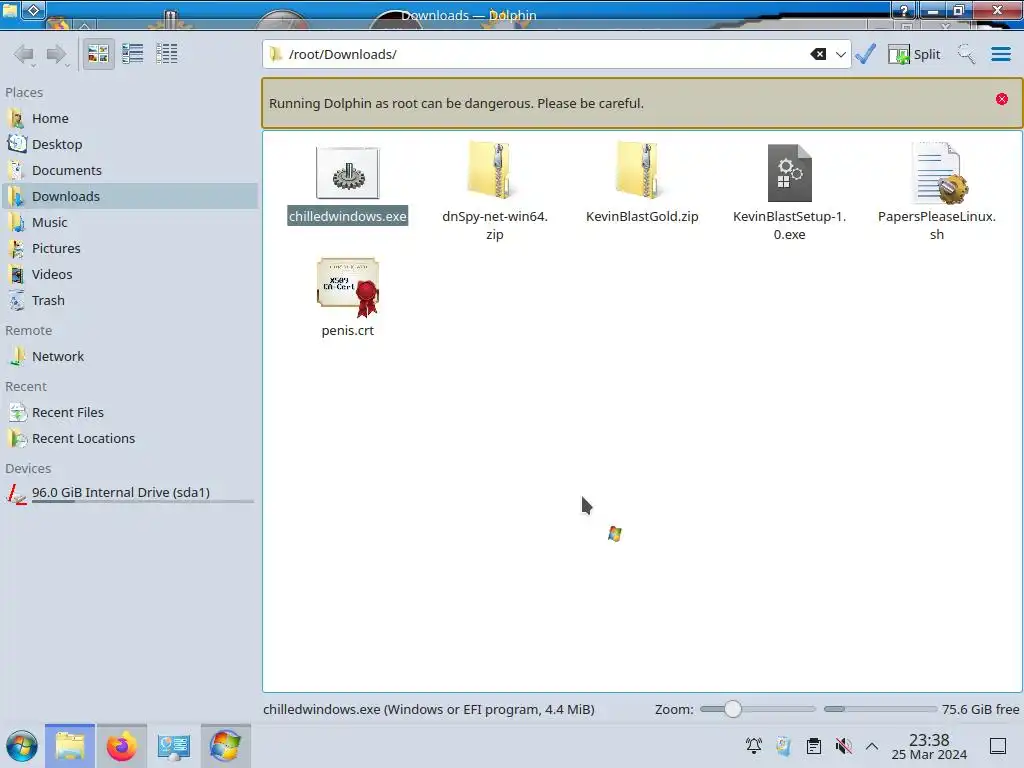Open the 23:38 clock calendar
Viewport: 1024px width, 768px height.
tap(929, 746)
